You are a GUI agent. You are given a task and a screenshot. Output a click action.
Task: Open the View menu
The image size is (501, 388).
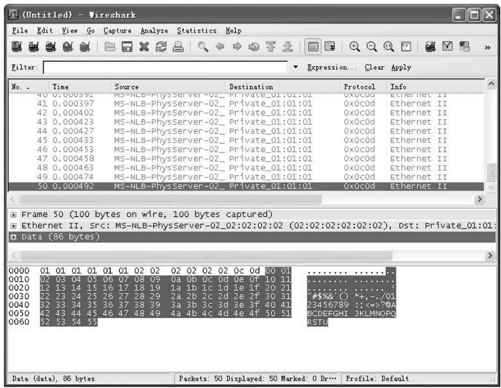pyautogui.click(x=70, y=31)
